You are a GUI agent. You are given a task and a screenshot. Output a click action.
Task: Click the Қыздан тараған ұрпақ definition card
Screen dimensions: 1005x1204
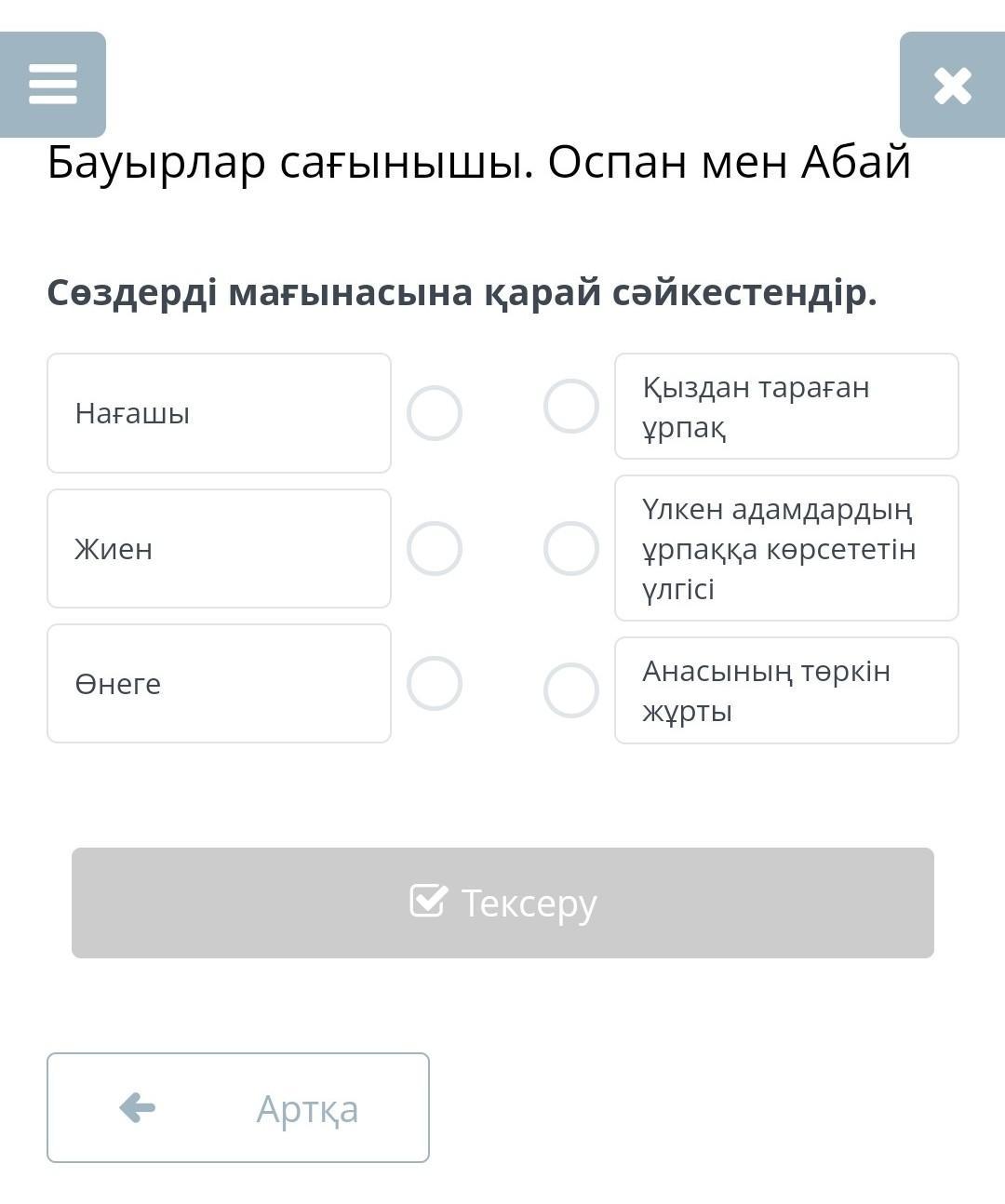point(786,407)
